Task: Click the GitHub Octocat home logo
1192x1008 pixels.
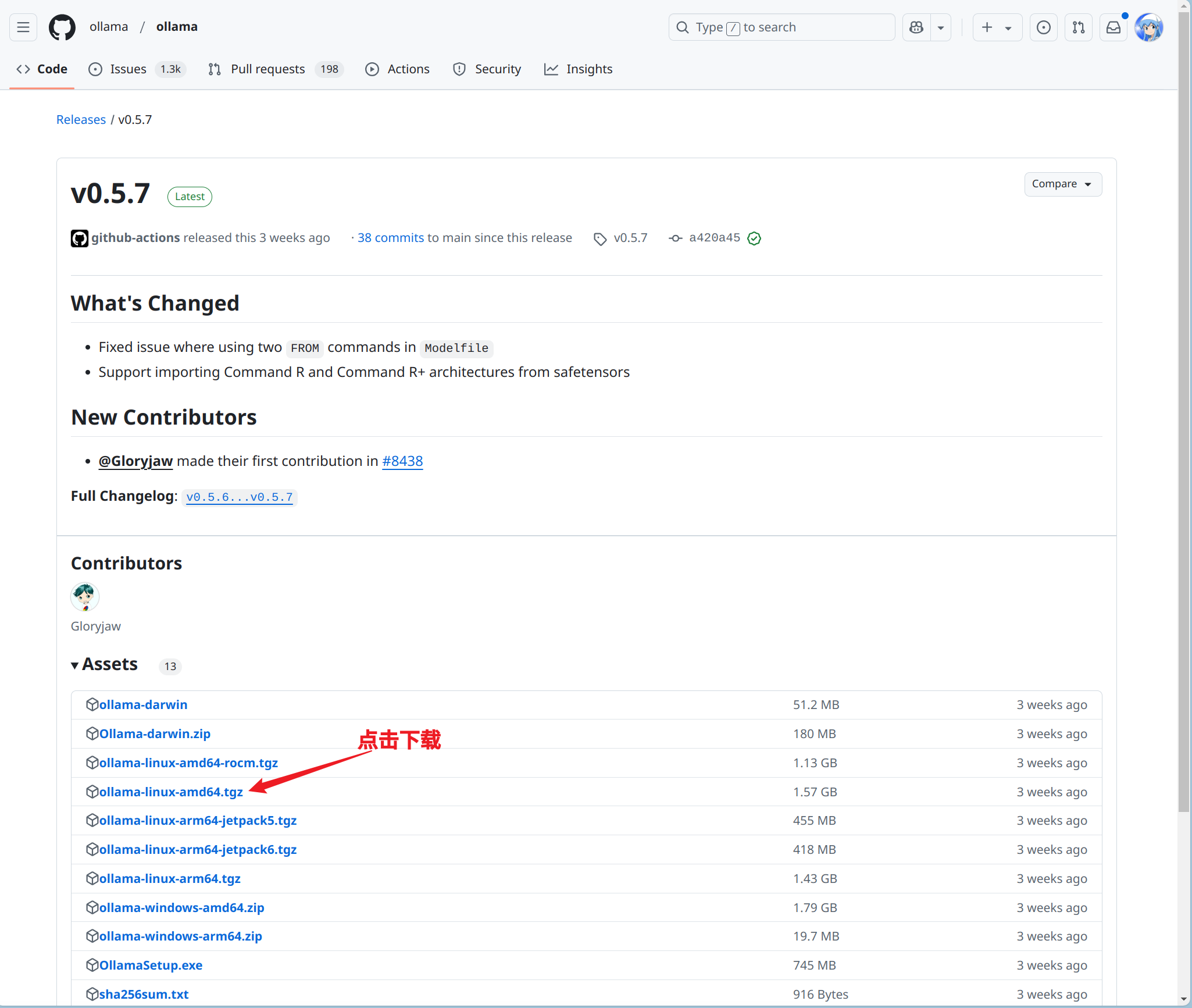Action: pos(62,27)
